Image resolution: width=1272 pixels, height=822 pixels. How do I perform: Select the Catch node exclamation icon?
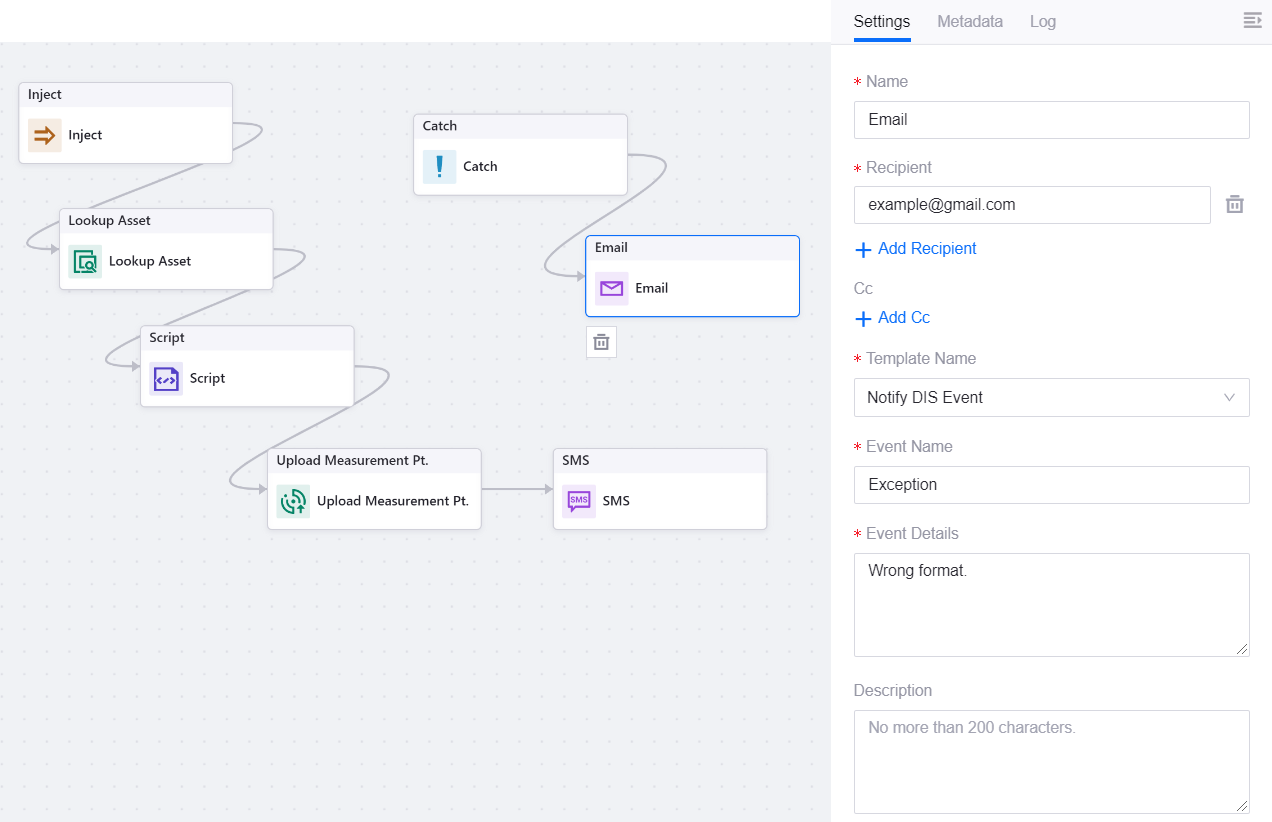pyautogui.click(x=439, y=167)
